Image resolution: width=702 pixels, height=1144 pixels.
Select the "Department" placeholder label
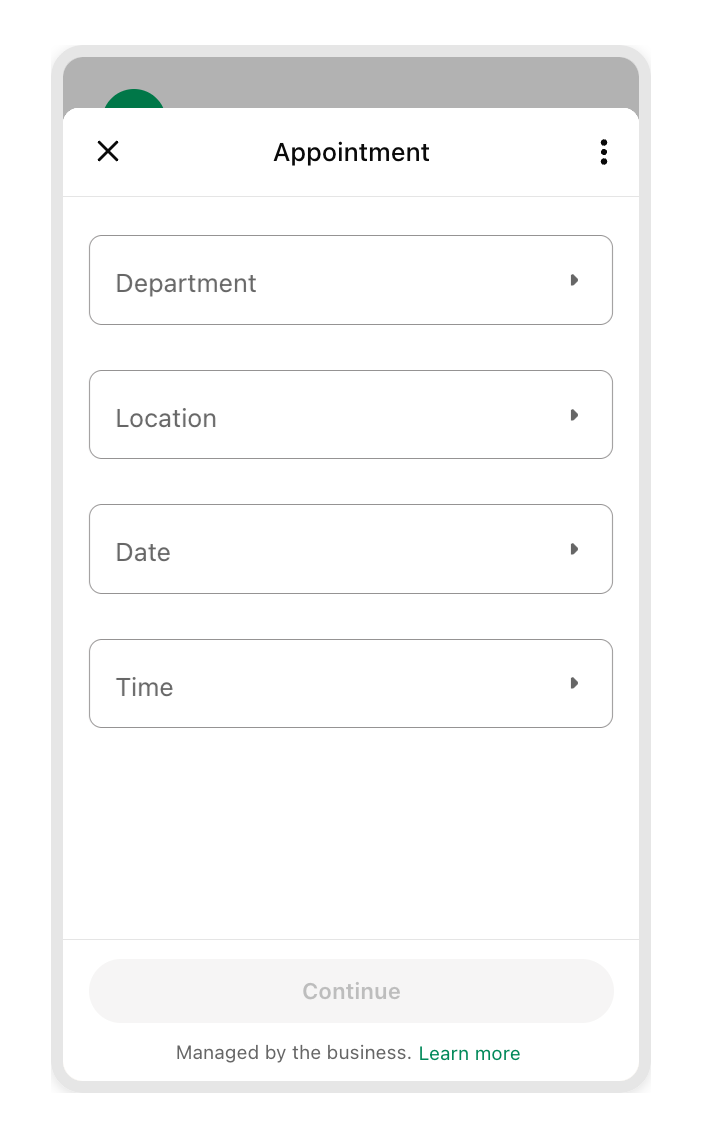[186, 283]
